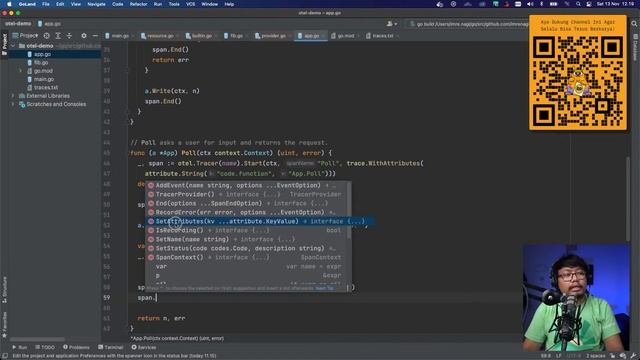Open the Database side tool window
Viewport: 640px width, 360px height.
click(x=636, y=47)
